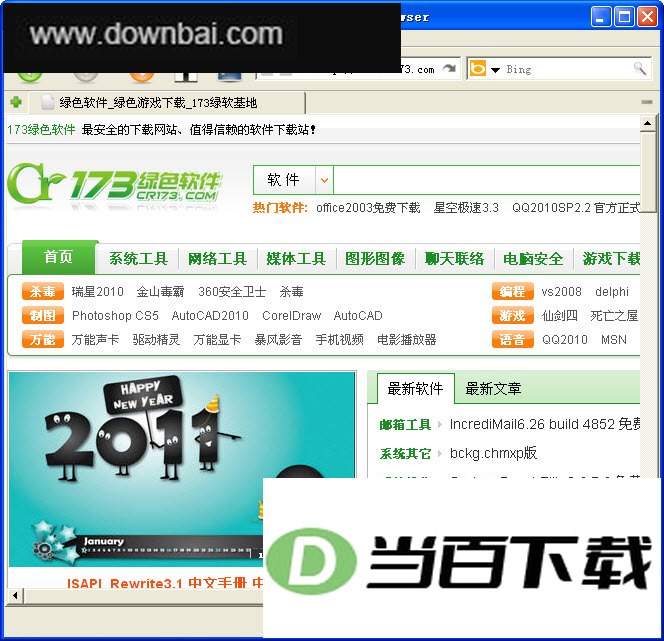Click the magnifier icon in Bing search box
This screenshot has height=641, width=664.
pyautogui.click(x=639, y=69)
